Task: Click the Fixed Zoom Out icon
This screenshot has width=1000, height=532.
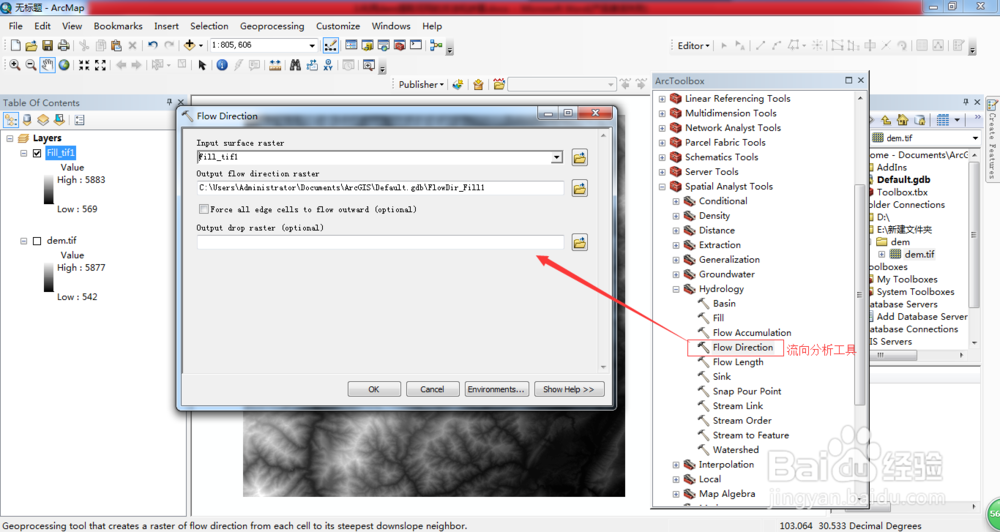Action: pyautogui.click(x=100, y=65)
